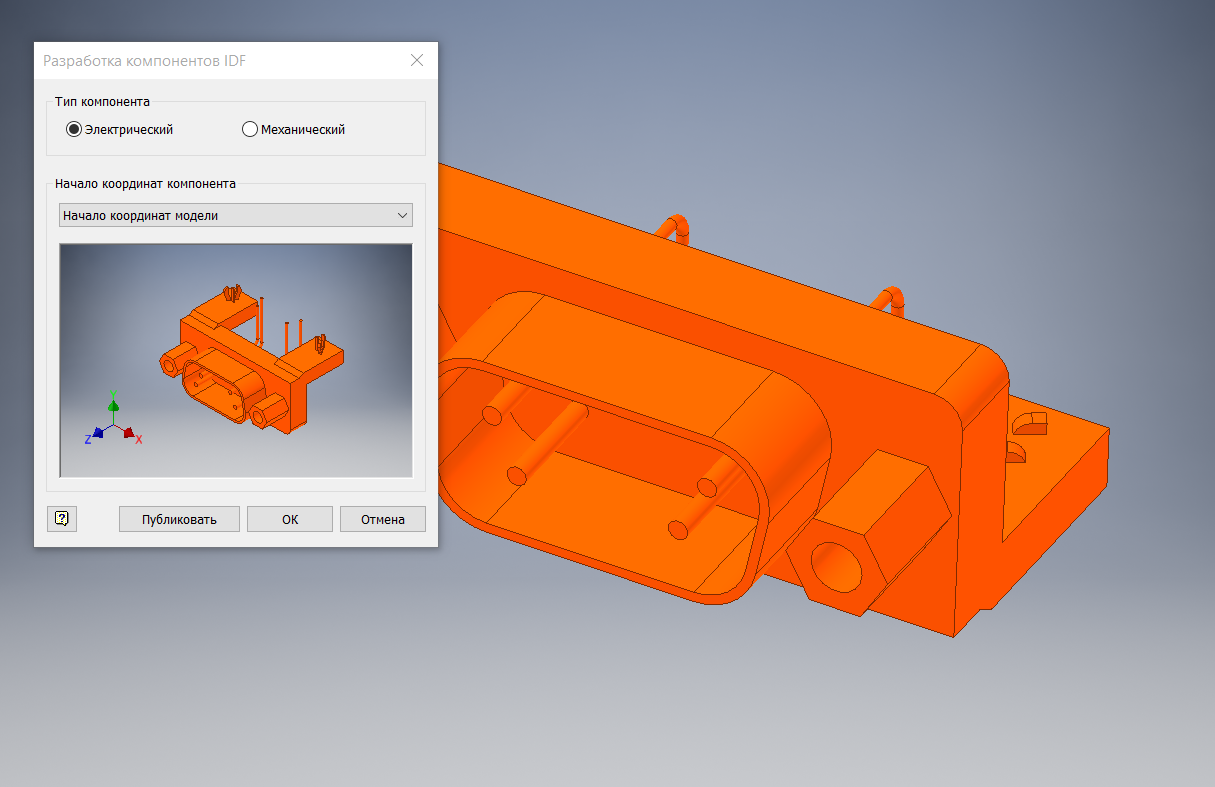The height and width of the screenshot is (787, 1215).
Task: Expand the component origin combo box chevron
Action: (403, 214)
